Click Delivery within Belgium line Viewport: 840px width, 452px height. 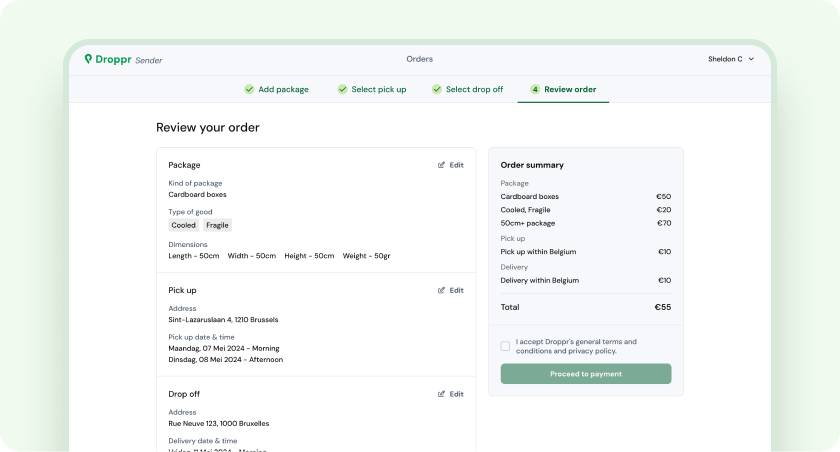click(x=586, y=280)
